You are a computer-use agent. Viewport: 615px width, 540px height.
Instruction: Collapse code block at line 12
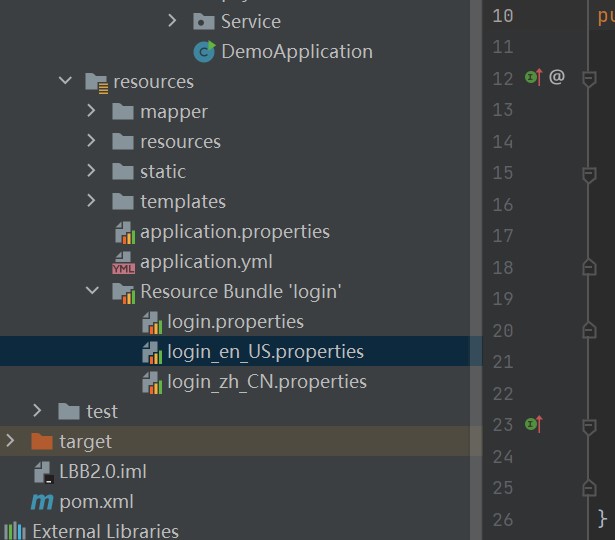tap(589, 79)
